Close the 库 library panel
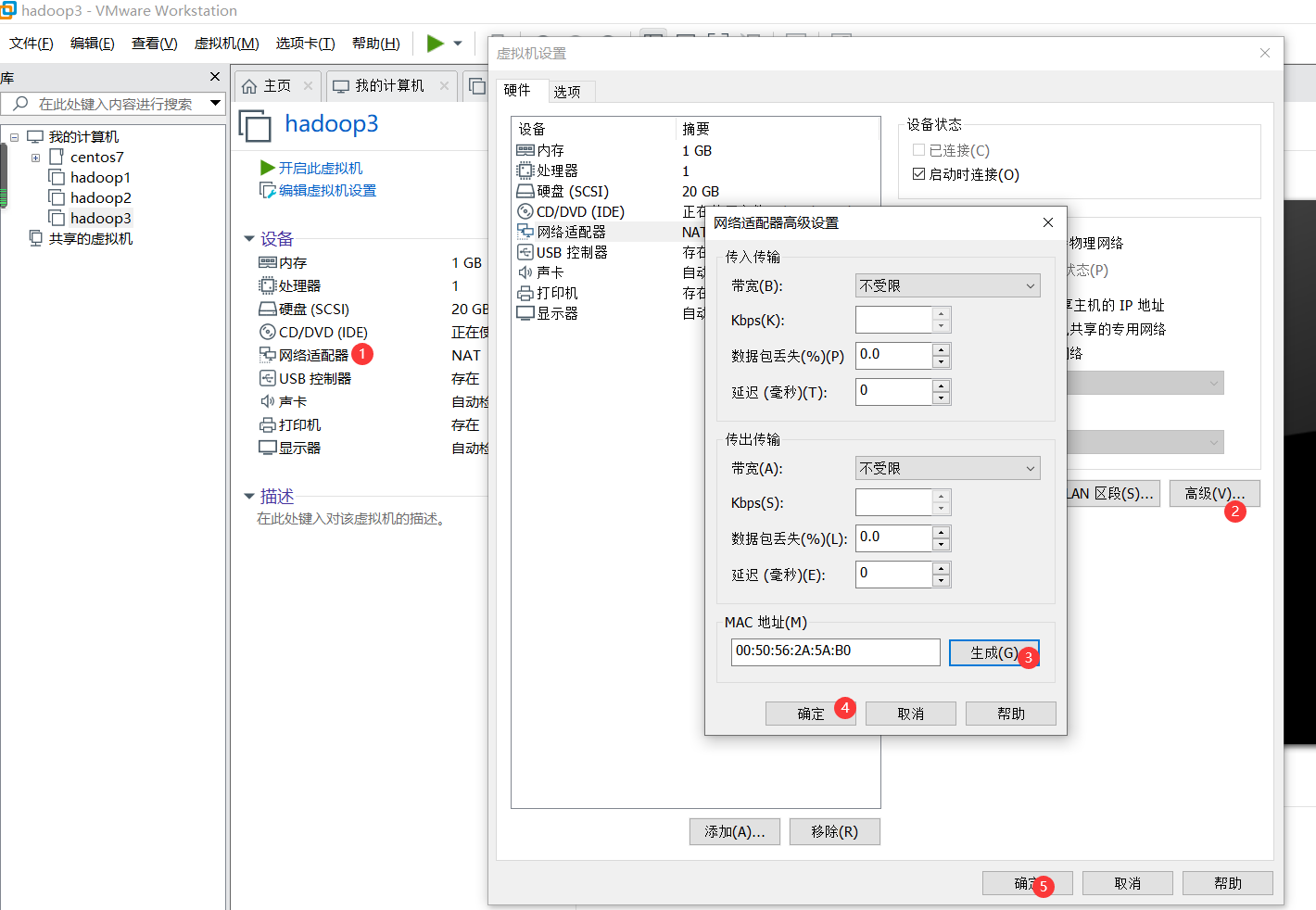 [215, 77]
